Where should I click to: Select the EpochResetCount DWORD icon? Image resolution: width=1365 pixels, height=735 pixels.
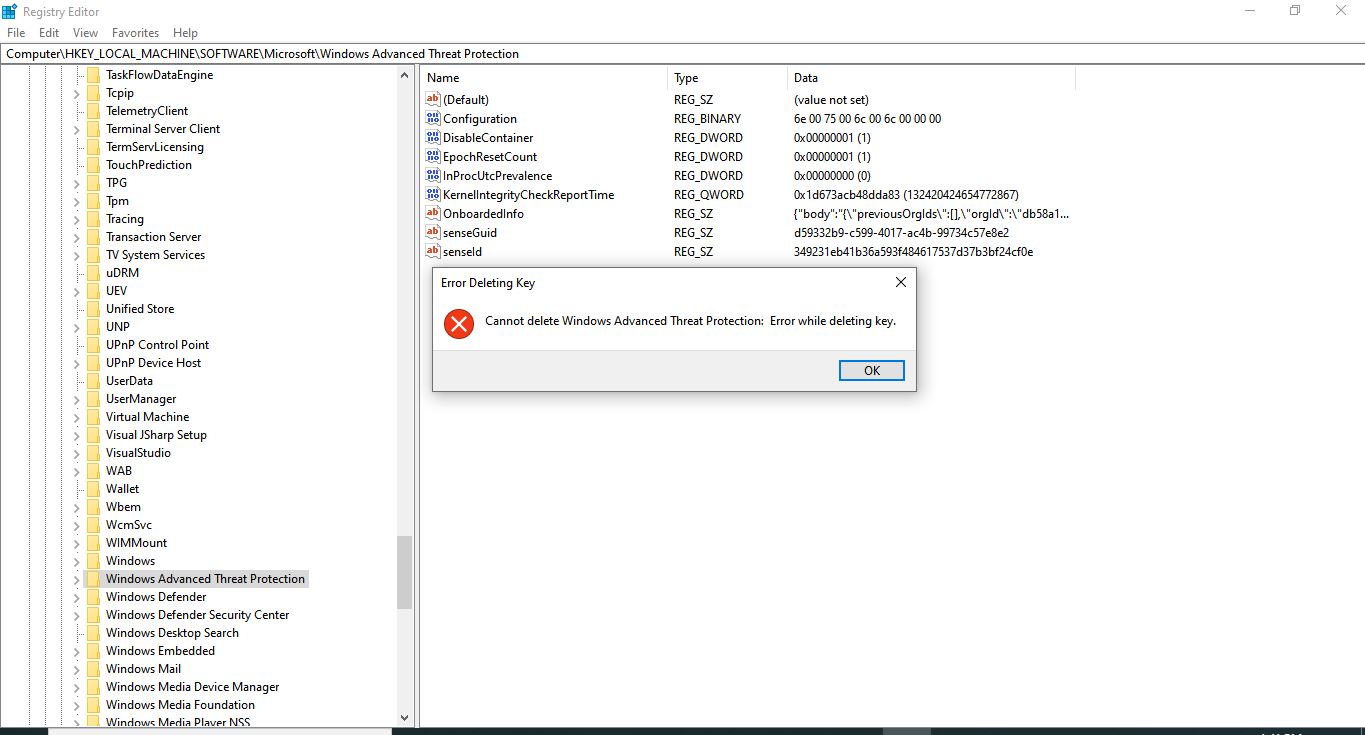tap(432, 156)
